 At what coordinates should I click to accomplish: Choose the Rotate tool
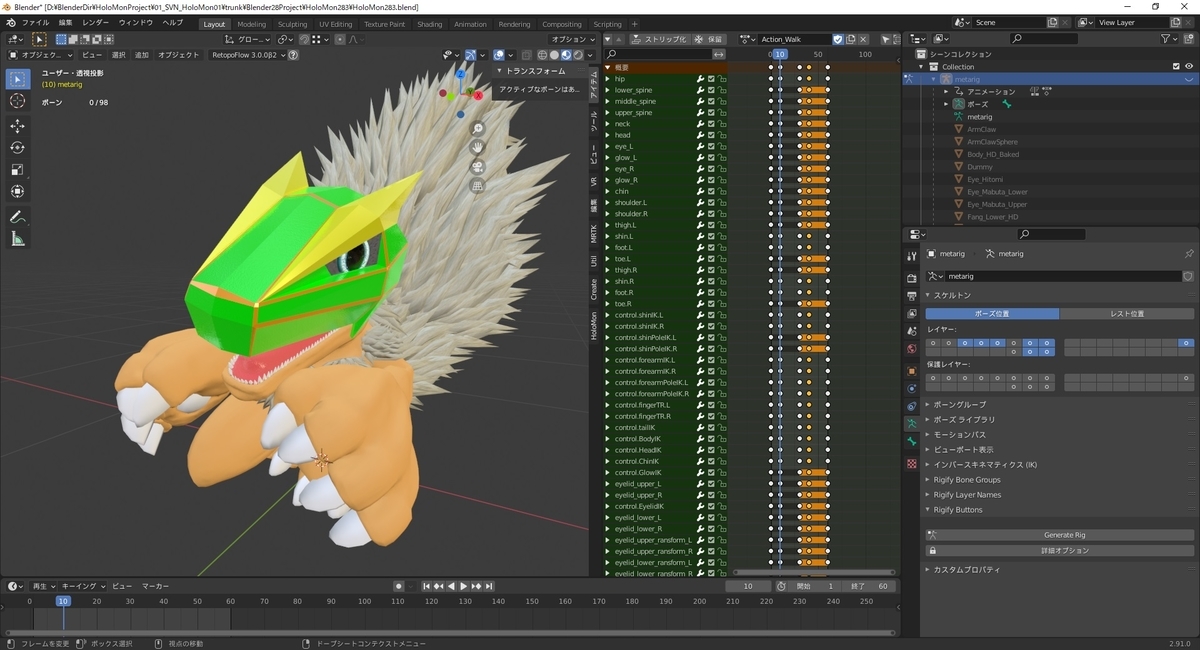18,147
